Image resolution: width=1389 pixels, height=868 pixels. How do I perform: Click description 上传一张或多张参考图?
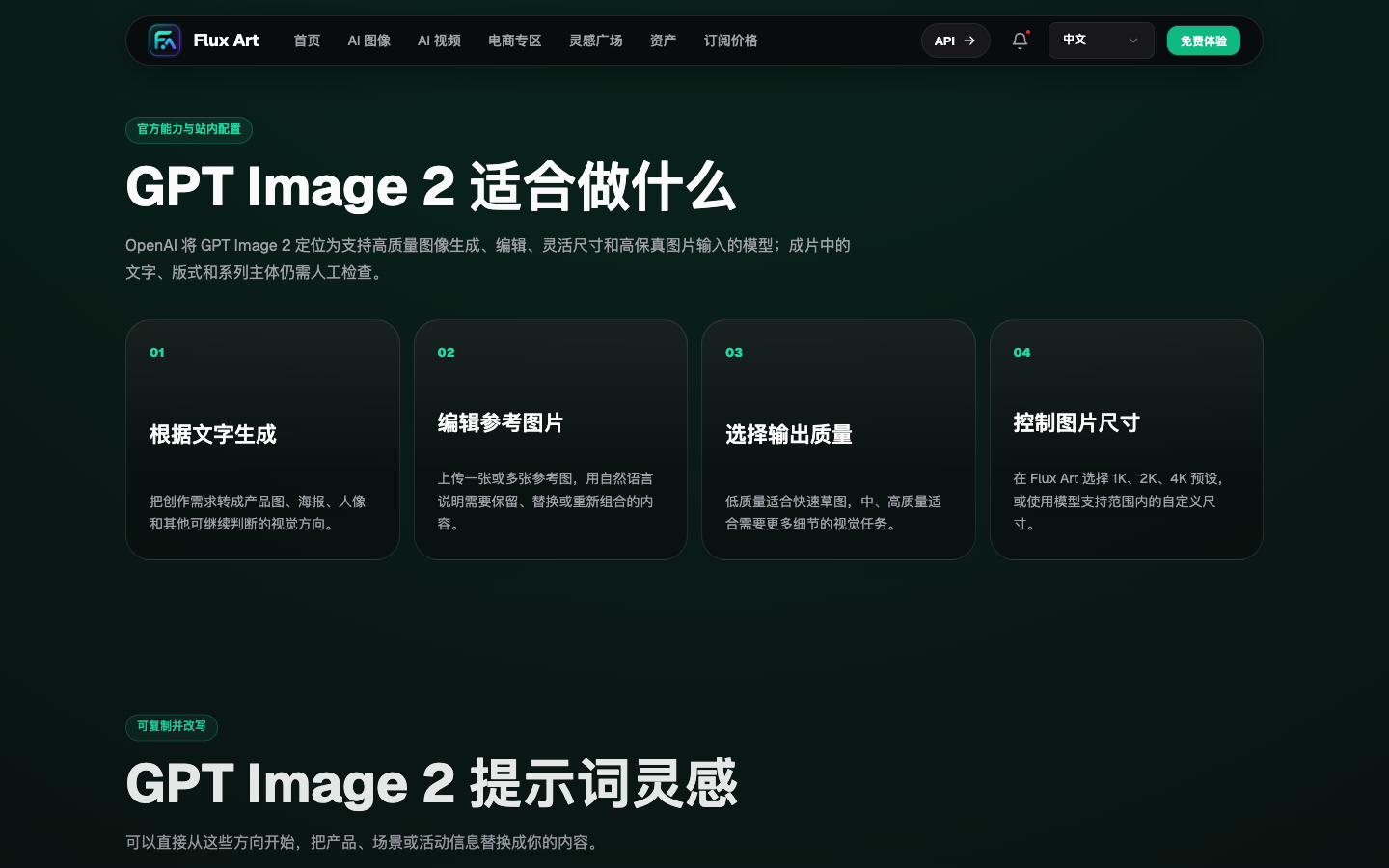pos(546,502)
